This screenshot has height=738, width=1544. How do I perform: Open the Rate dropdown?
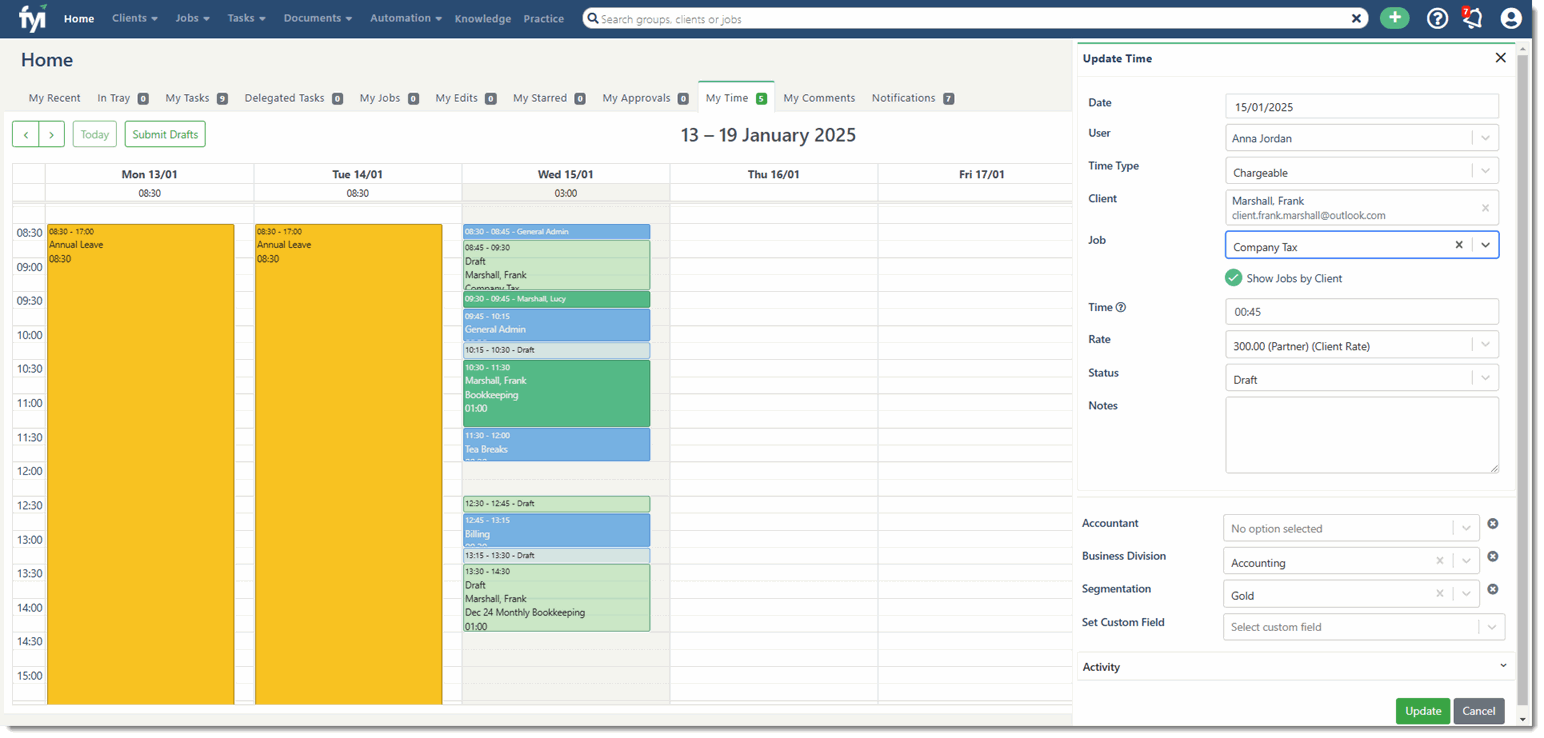[x=1362, y=345]
